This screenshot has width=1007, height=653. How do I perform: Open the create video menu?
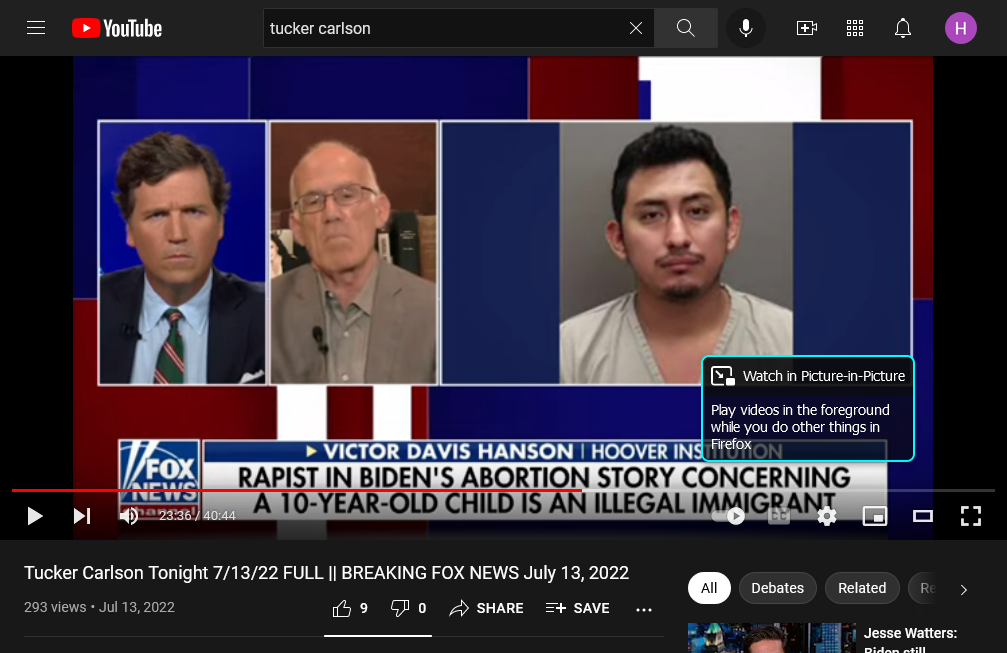coord(807,28)
